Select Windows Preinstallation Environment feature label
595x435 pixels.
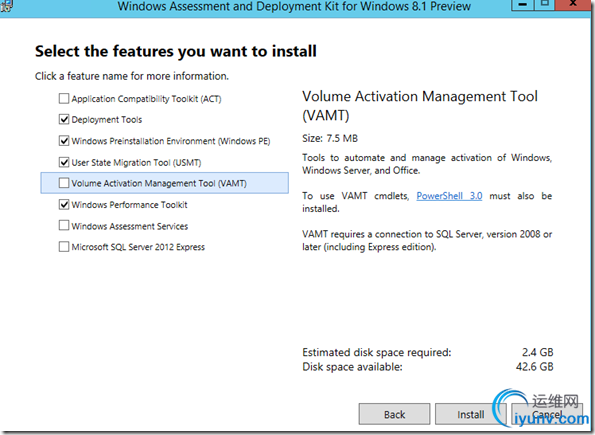(171, 141)
